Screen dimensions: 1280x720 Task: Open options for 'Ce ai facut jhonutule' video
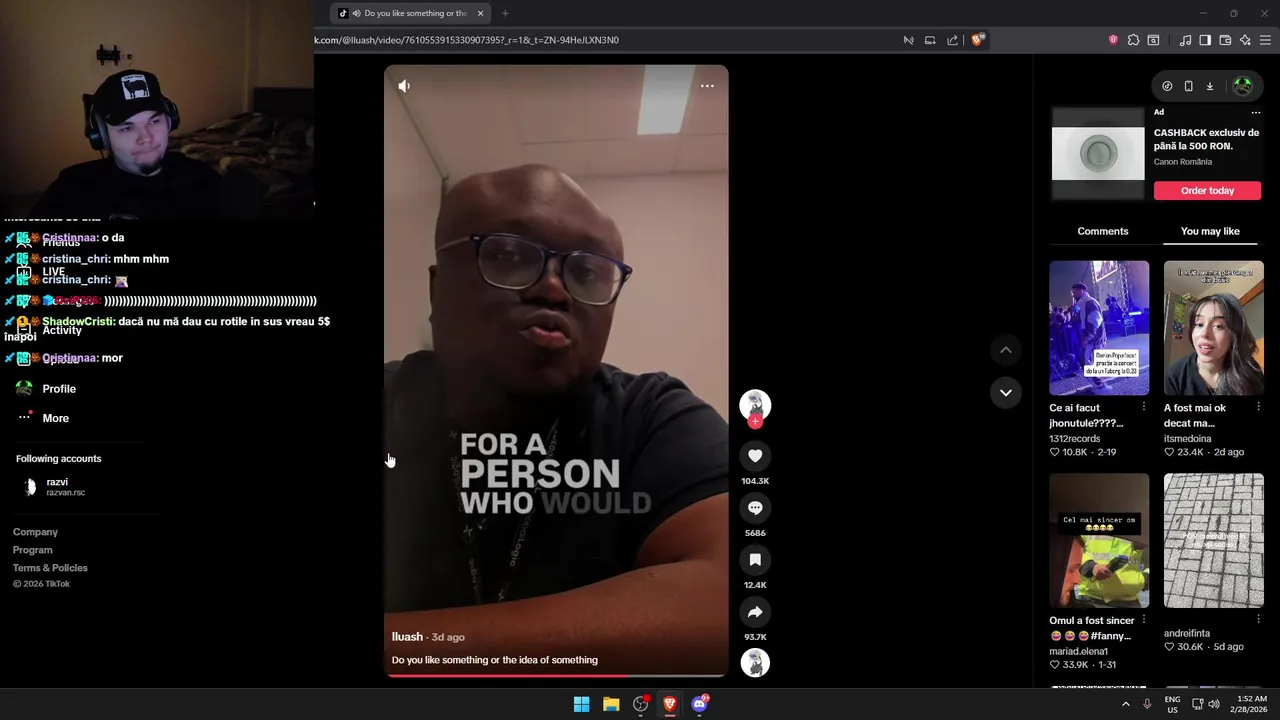(1144, 407)
